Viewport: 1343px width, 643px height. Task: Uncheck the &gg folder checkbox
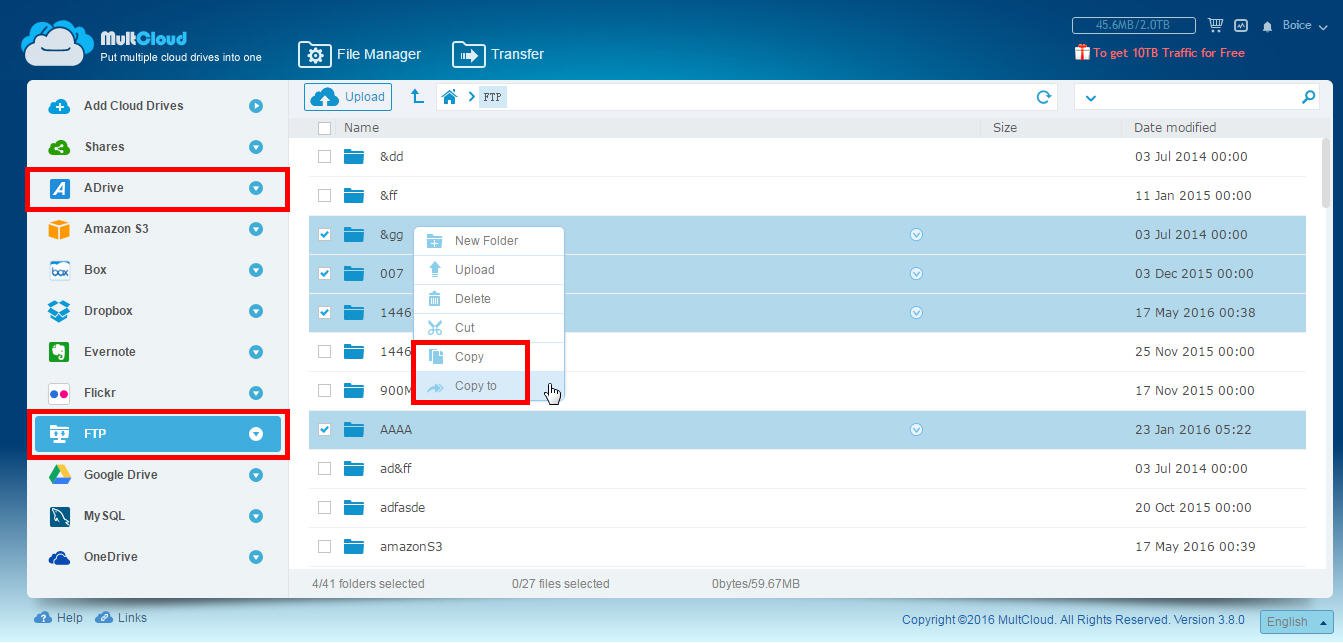324,234
